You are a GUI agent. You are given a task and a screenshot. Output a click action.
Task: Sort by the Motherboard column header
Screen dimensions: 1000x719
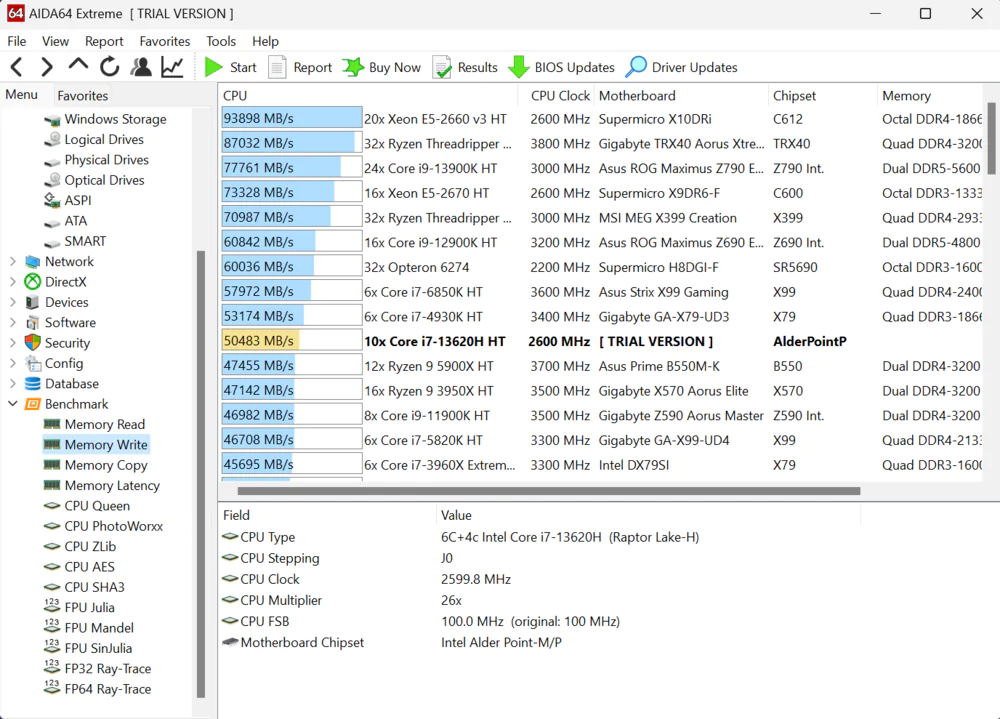(681, 96)
